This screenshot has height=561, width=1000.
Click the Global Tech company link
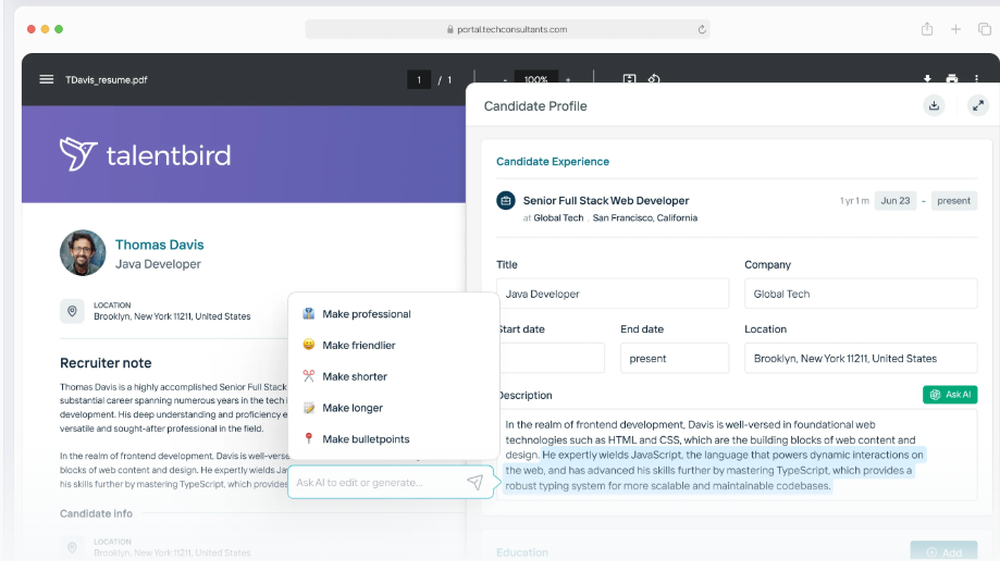pyautogui.click(x=558, y=218)
